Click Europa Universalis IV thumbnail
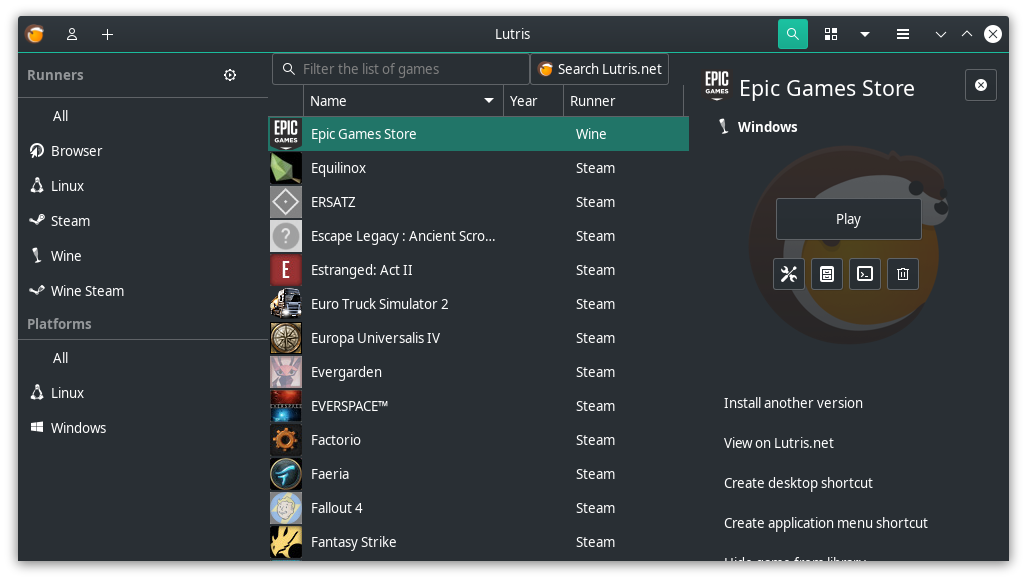1027x581 pixels. pyautogui.click(x=286, y=338)
